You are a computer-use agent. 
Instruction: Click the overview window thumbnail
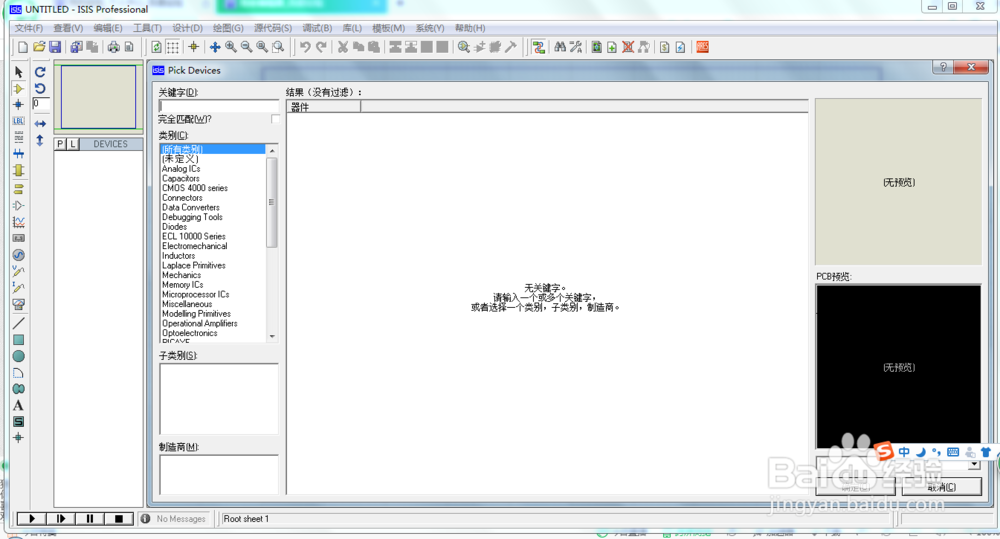tap(98, 97)
